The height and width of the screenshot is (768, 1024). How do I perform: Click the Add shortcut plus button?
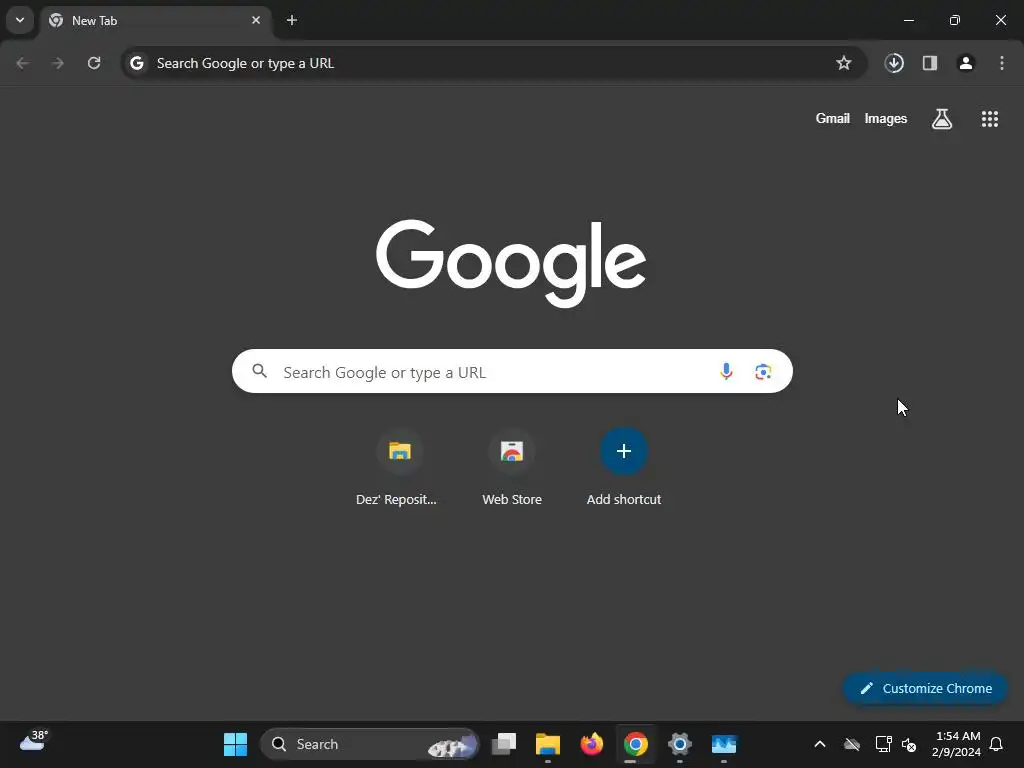tap(624, 451)
